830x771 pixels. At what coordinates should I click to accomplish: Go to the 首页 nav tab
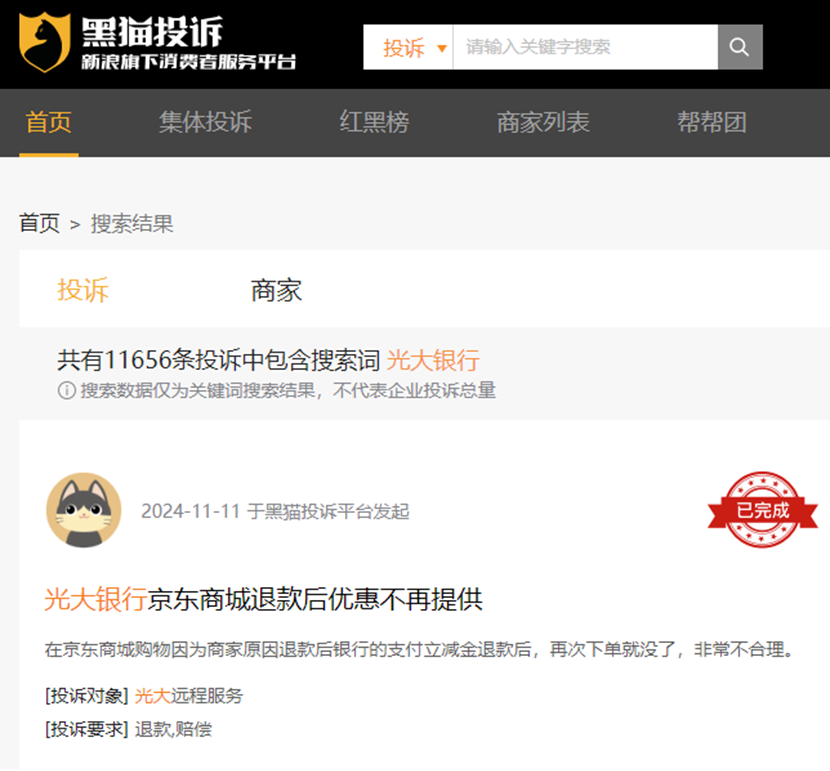point(49,123)
